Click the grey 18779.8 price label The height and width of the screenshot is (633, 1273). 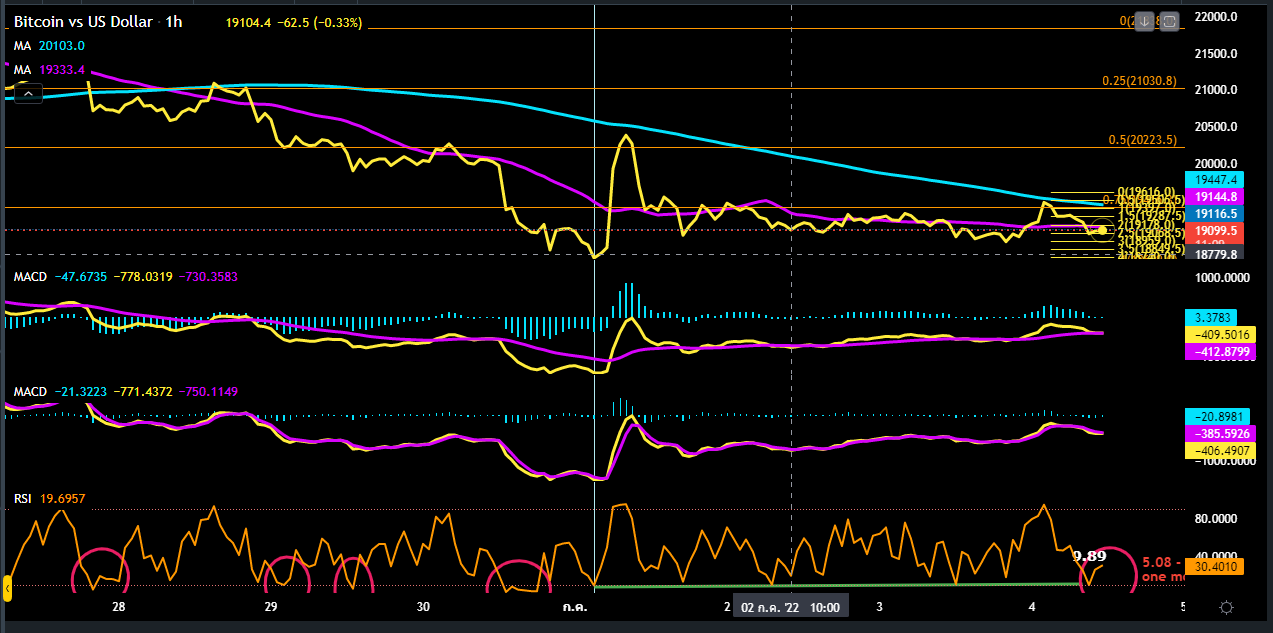1214,255
